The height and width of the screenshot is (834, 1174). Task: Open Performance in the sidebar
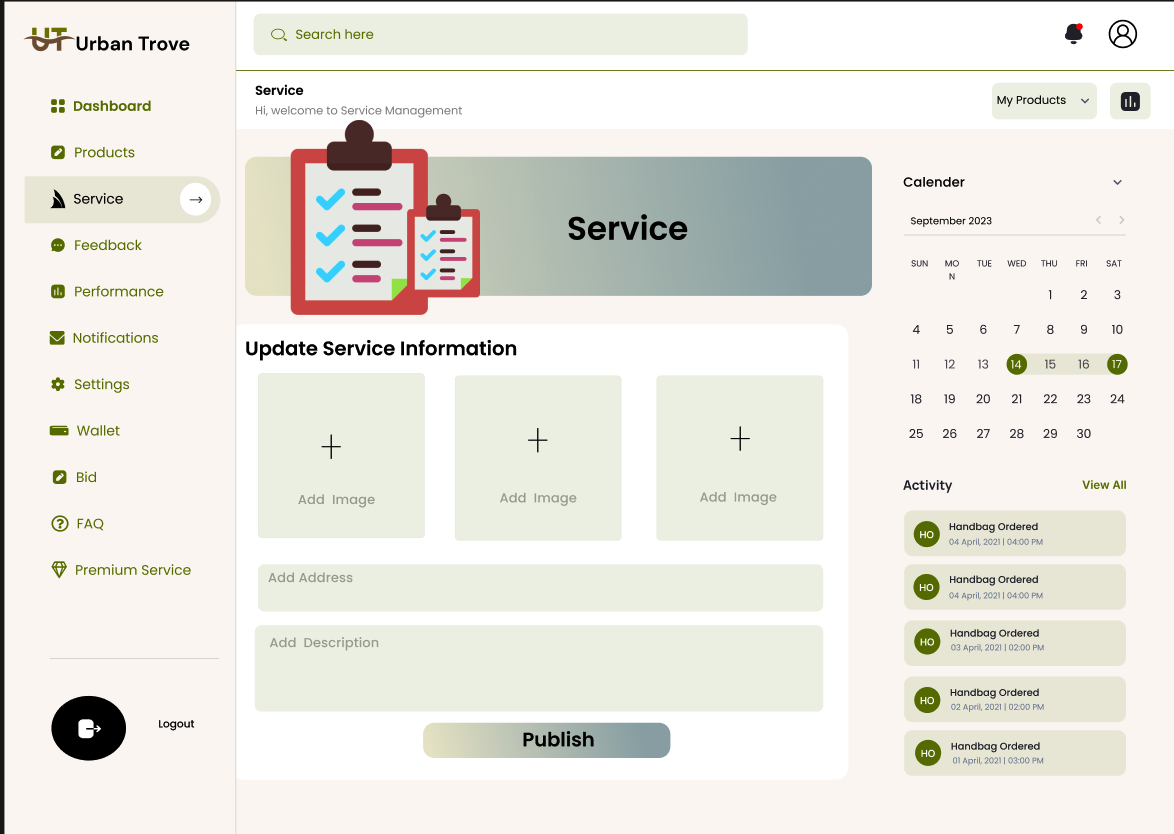point(118,292)
